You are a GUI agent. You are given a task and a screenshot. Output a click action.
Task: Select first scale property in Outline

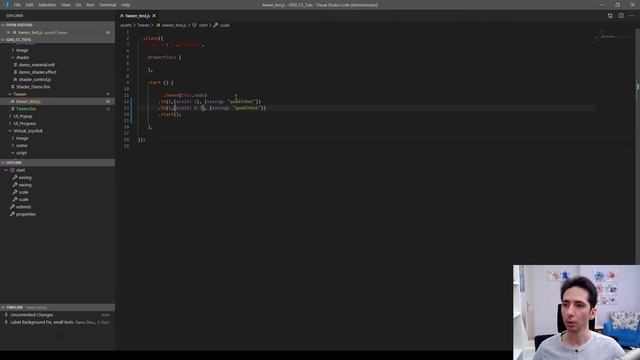point(24,192)
